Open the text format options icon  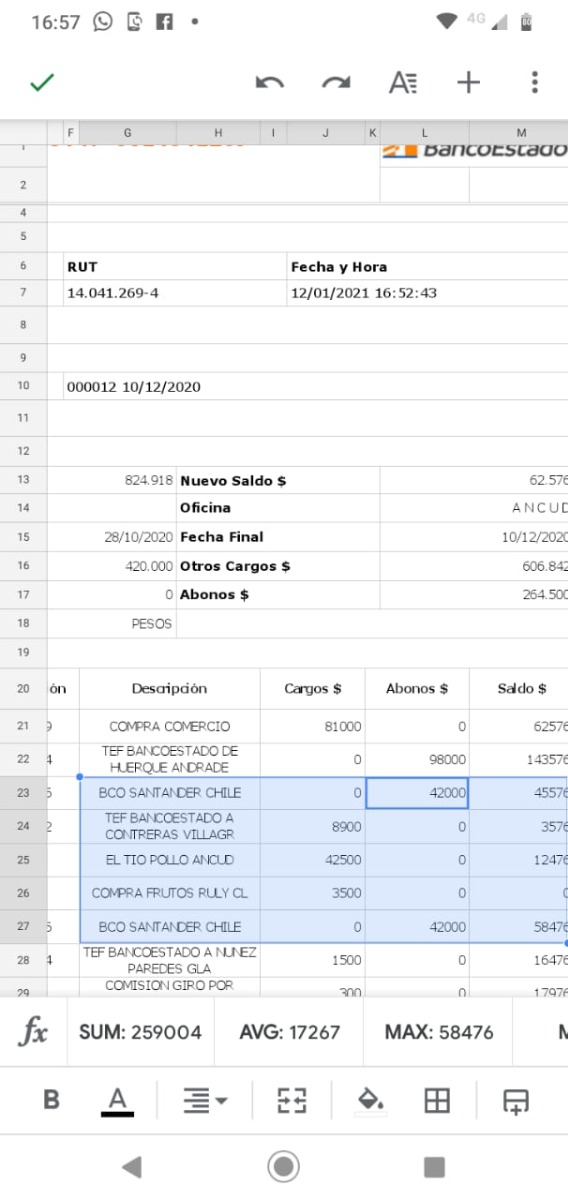403,83
